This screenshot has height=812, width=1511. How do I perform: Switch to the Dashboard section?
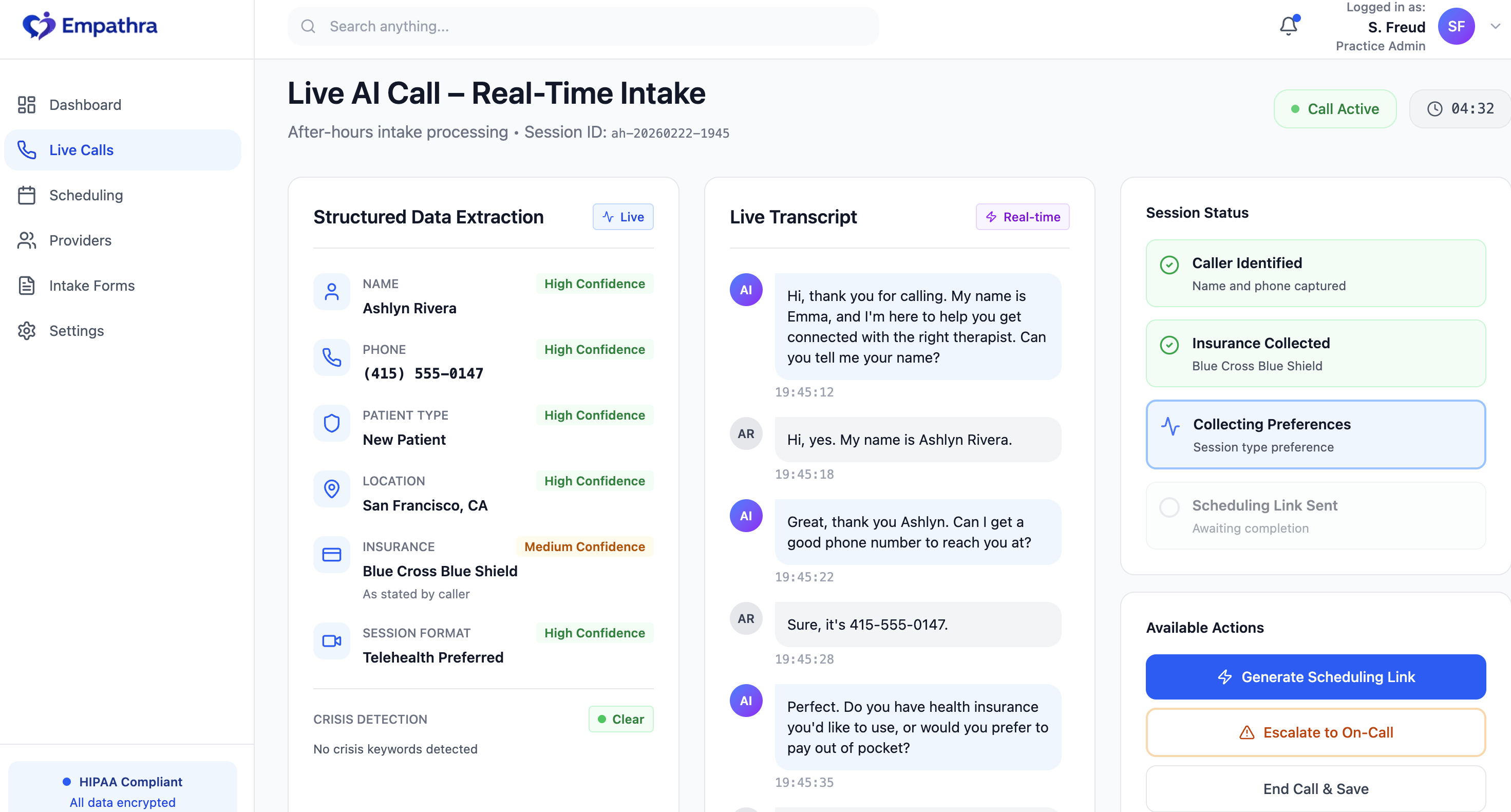coord(85,104)
